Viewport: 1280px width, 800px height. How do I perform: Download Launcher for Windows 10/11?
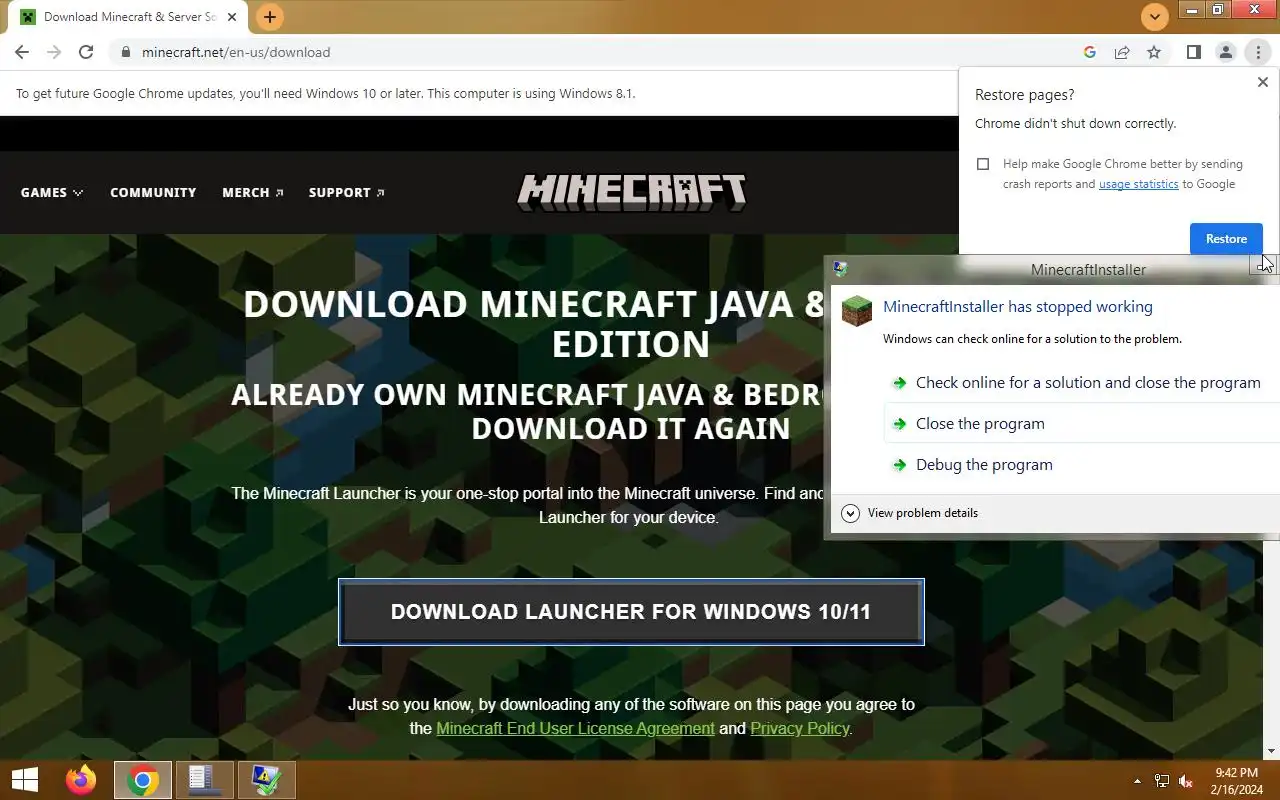click(x=631, y=612)
